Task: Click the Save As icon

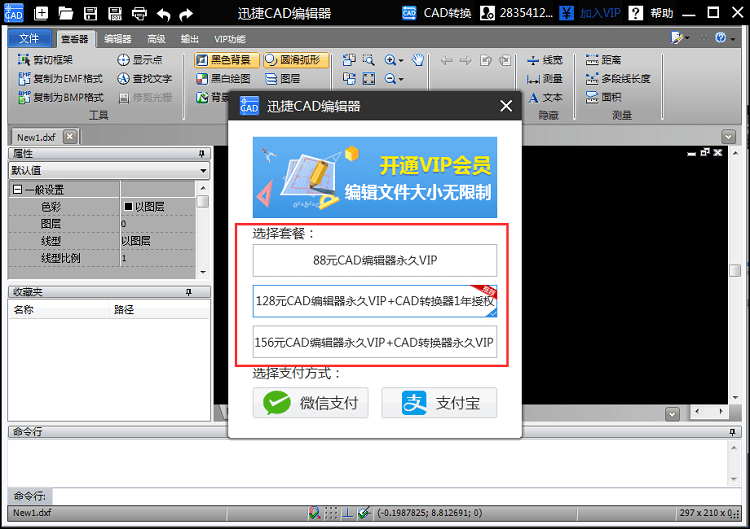Action: [x=115, y=13]
